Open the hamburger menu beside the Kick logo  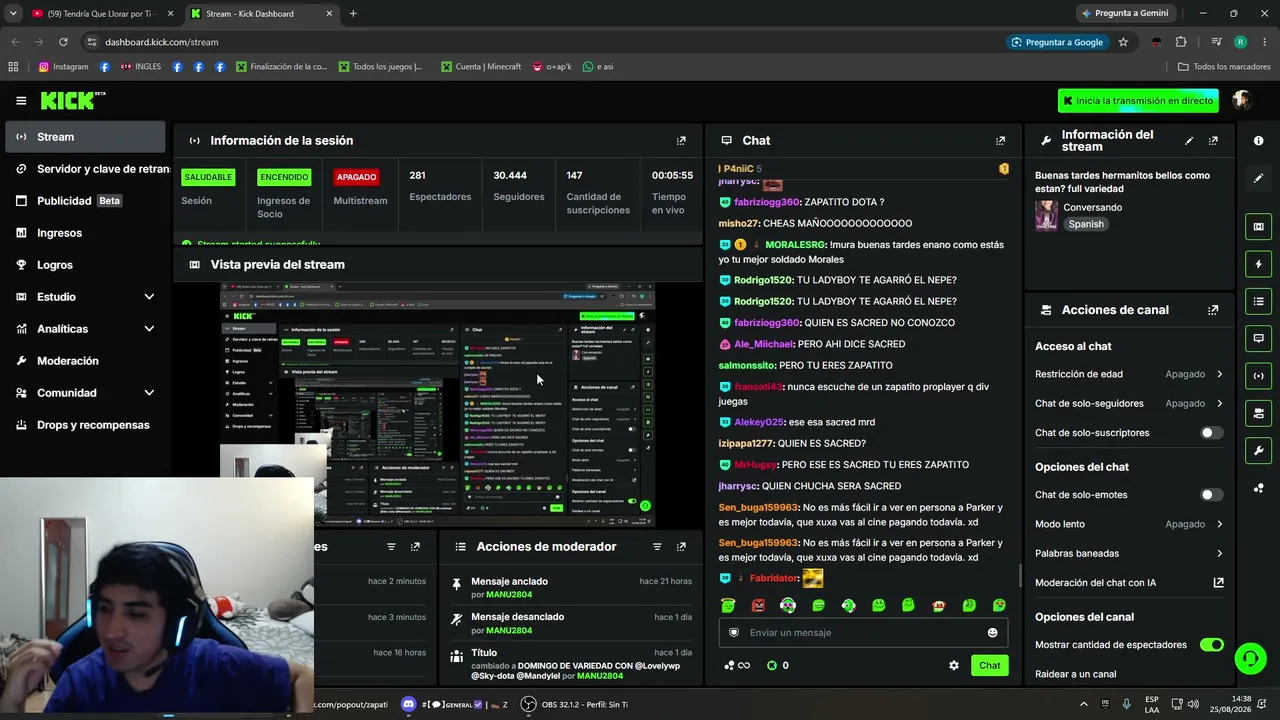point(21,101)
